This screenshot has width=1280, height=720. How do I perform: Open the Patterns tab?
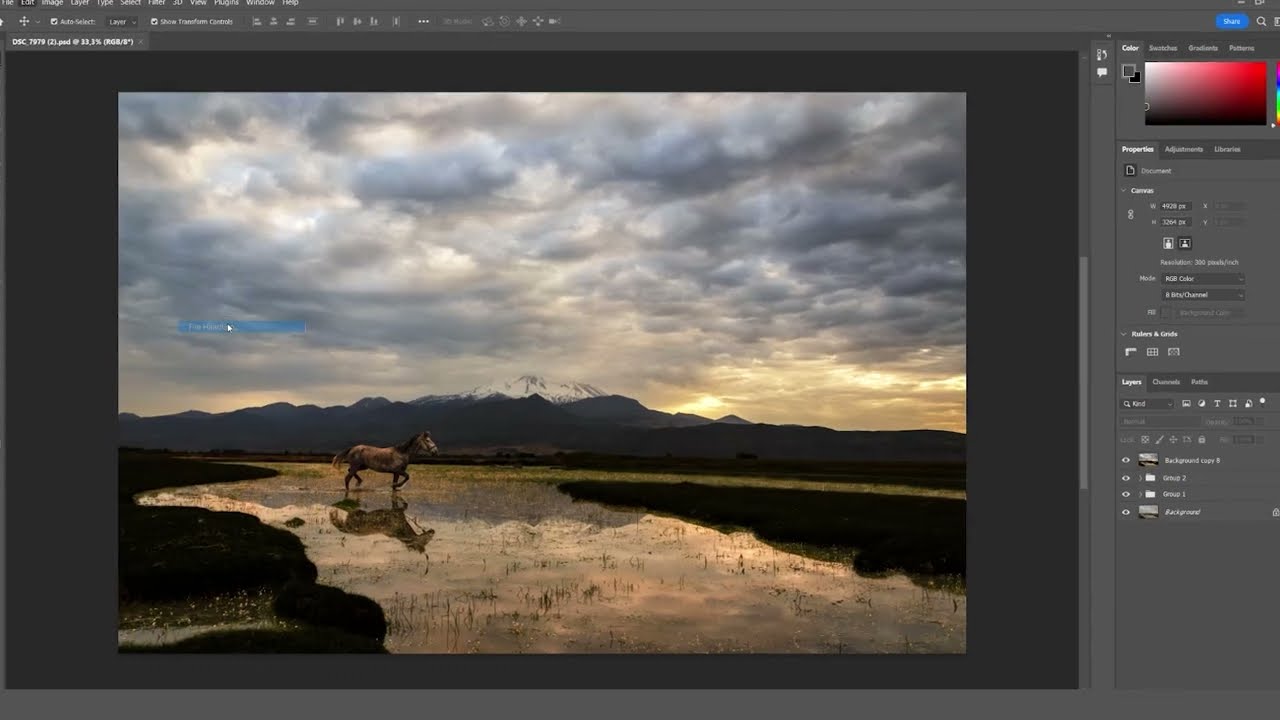coord(1241,48)
